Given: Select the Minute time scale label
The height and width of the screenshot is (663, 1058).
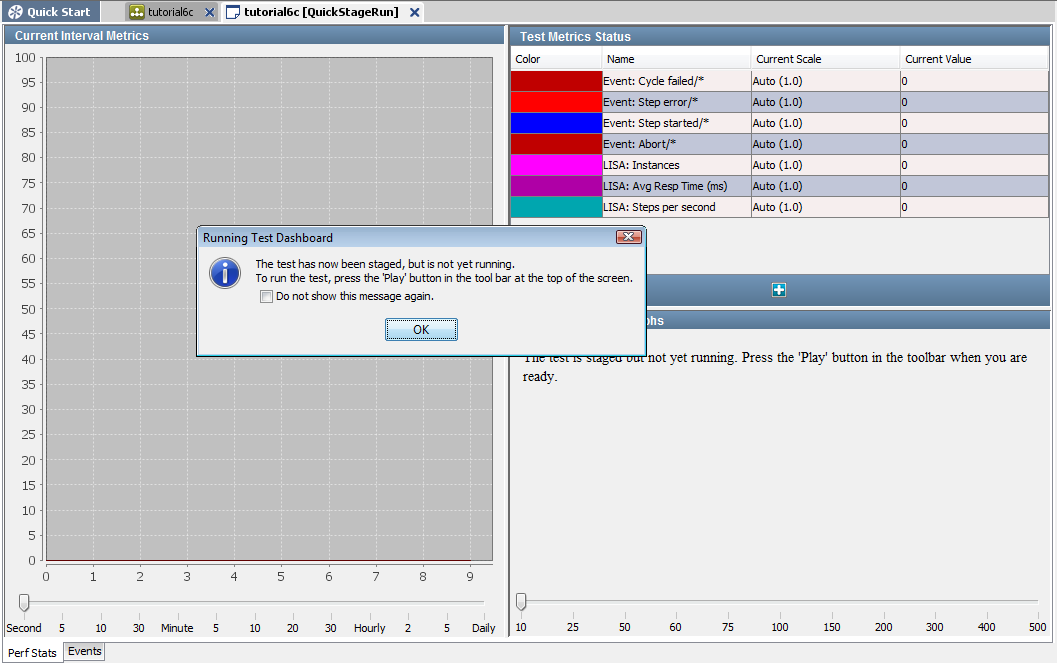Looking at the screenshot, I should coord(176,627).
